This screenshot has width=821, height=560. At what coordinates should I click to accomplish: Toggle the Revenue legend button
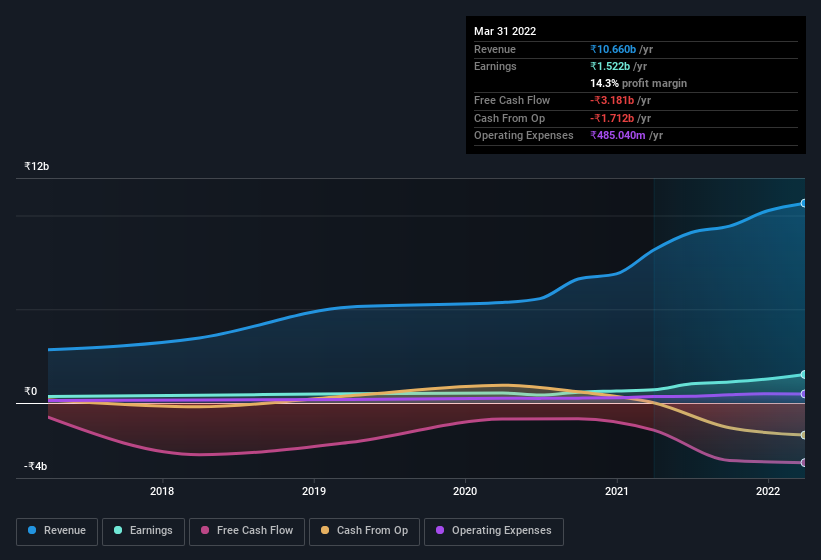point(57,531)
